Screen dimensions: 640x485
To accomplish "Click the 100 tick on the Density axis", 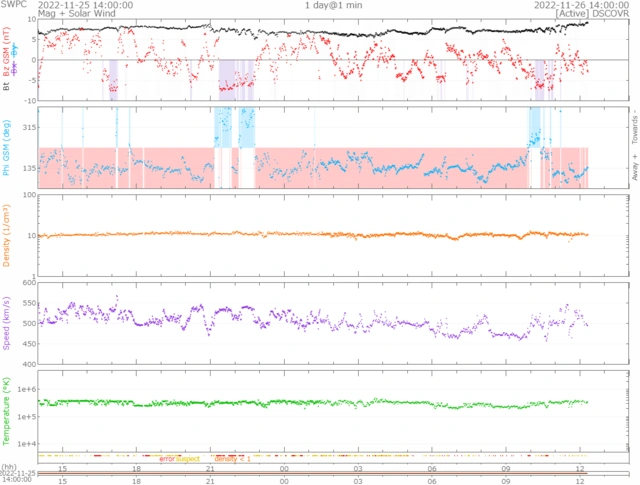I will (29, 195).
